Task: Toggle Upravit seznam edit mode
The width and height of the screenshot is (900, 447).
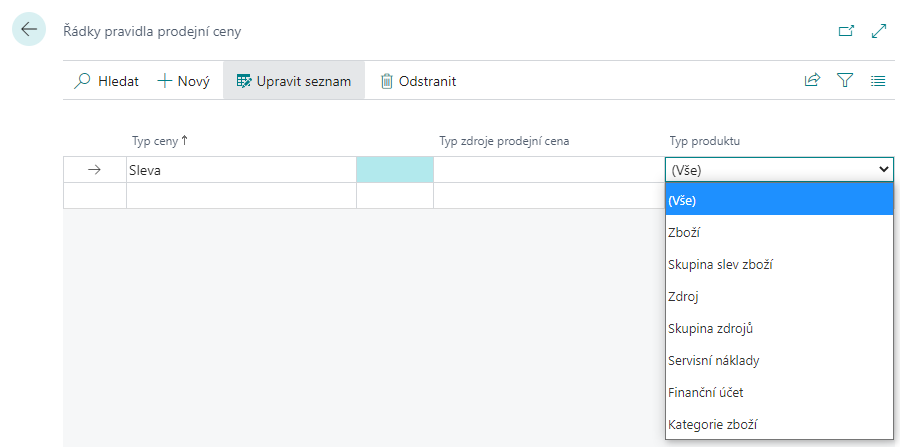Action: click(293, 81)
